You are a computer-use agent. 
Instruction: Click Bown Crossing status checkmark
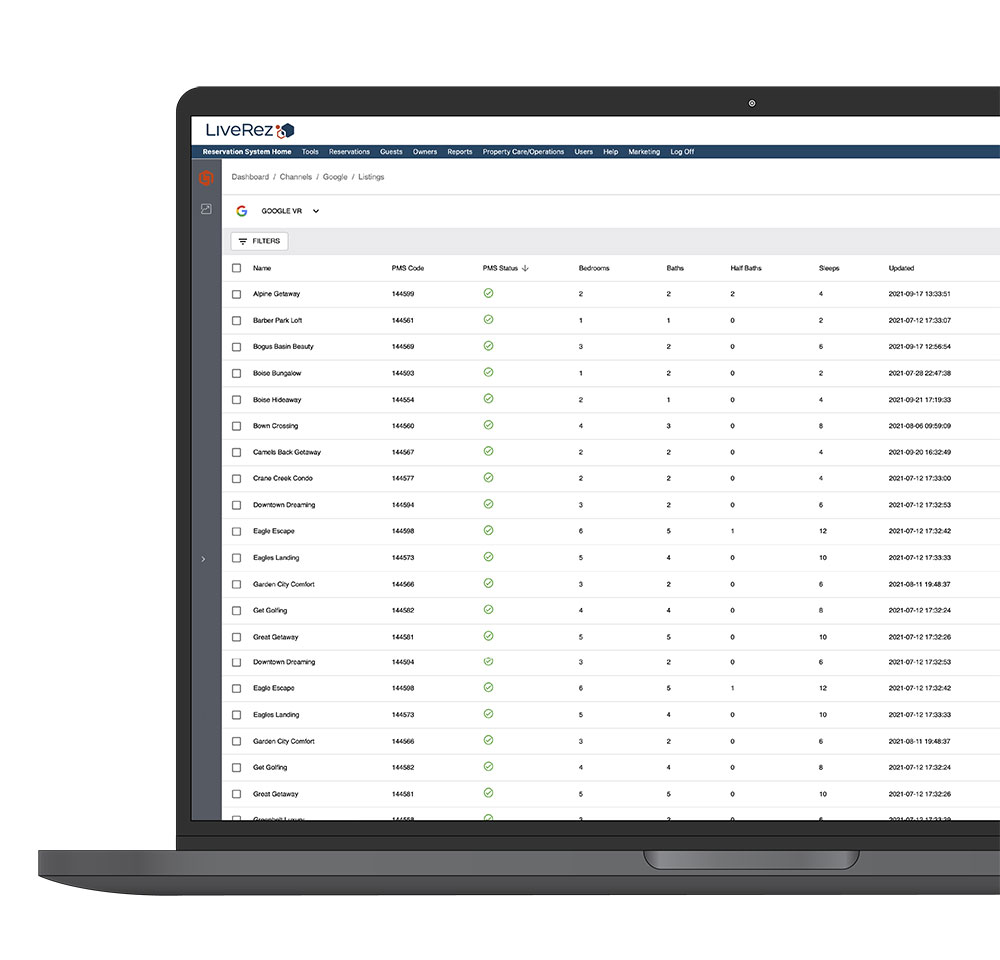point(489,425)
